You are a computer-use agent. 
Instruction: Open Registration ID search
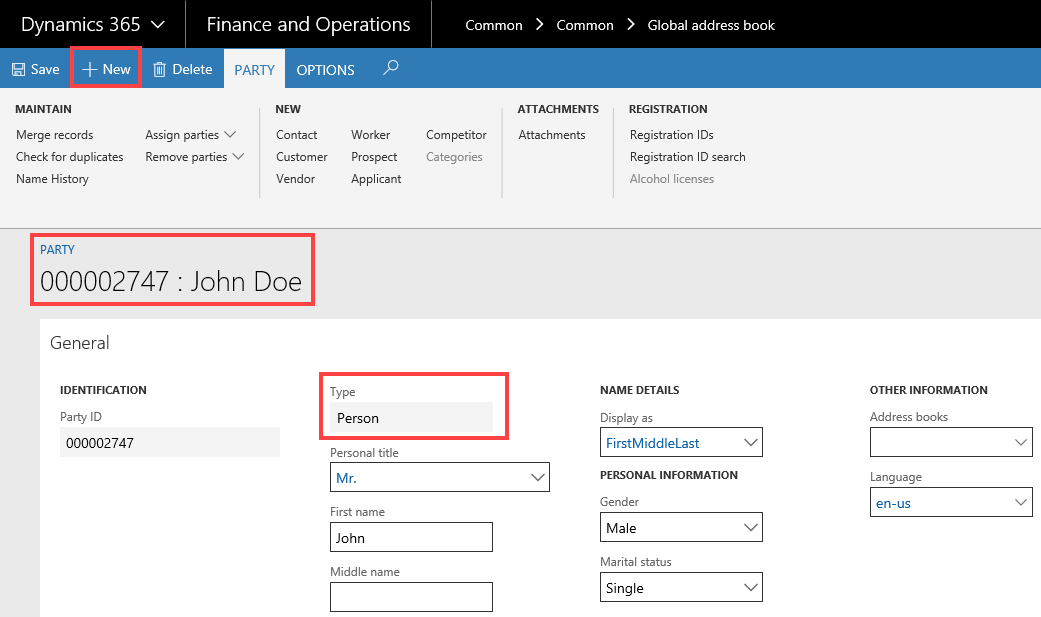click(x=687, y=157)
